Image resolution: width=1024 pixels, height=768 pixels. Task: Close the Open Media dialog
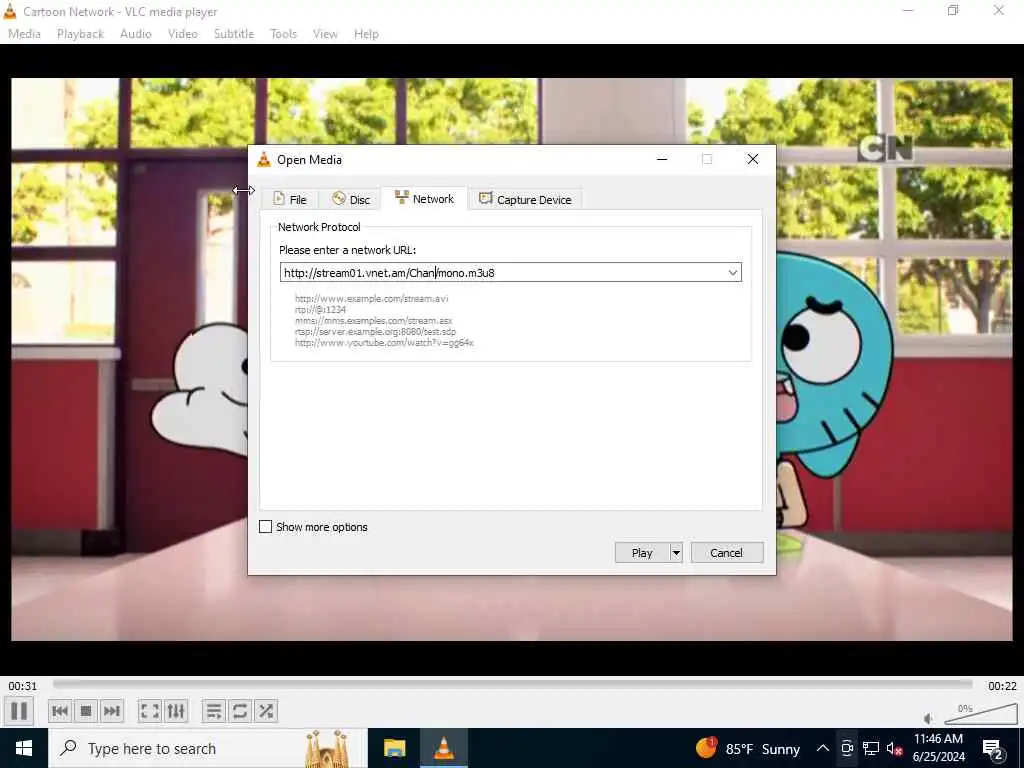coord(753,159)
